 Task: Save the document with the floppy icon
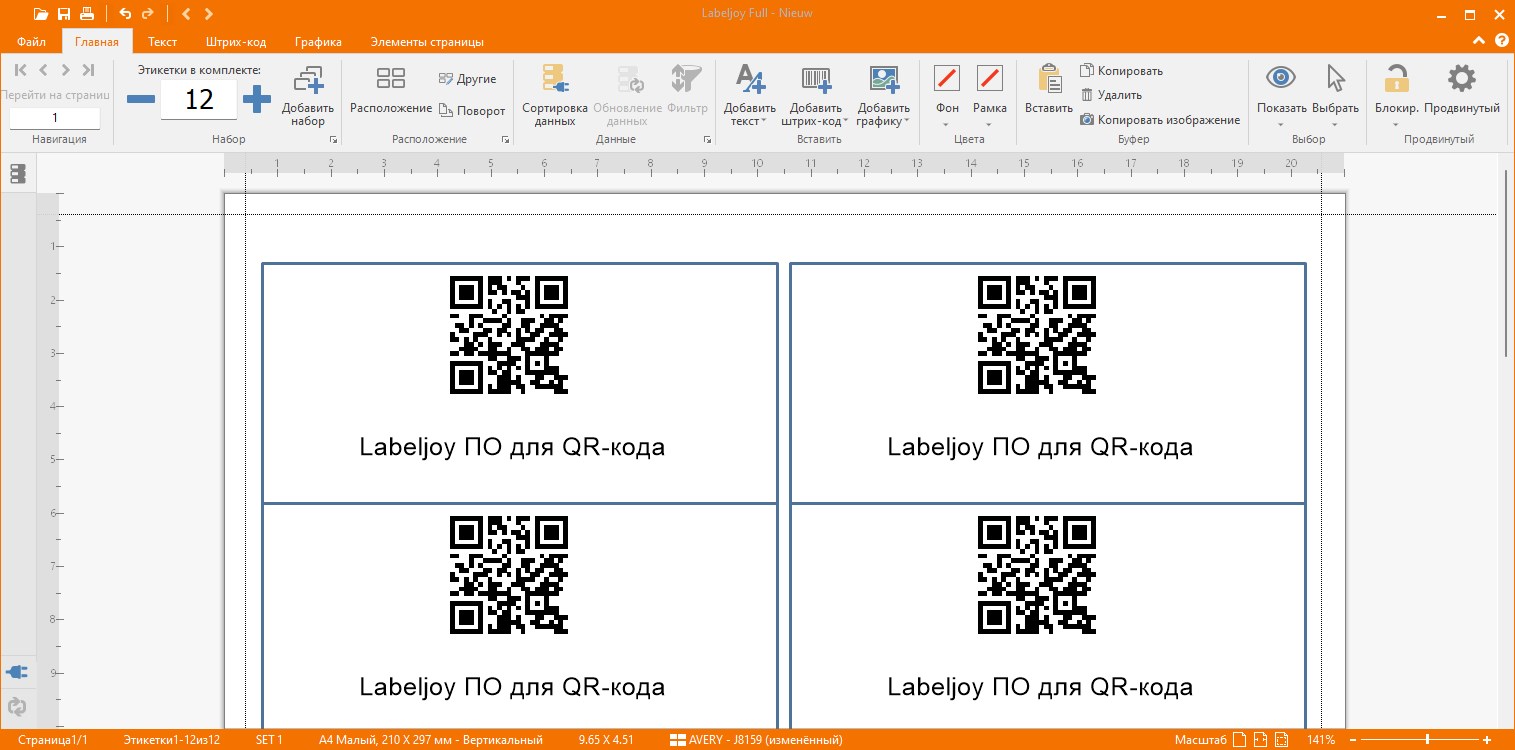[64, 14]
